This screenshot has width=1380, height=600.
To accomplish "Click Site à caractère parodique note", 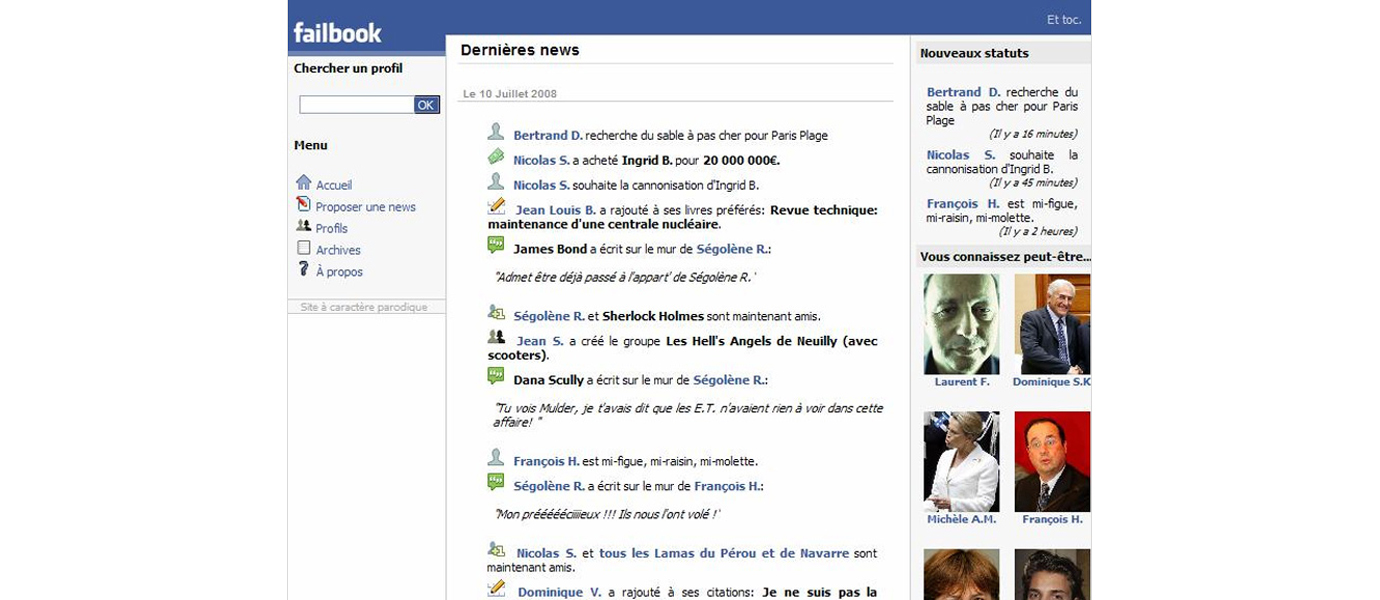I will 364,308.
